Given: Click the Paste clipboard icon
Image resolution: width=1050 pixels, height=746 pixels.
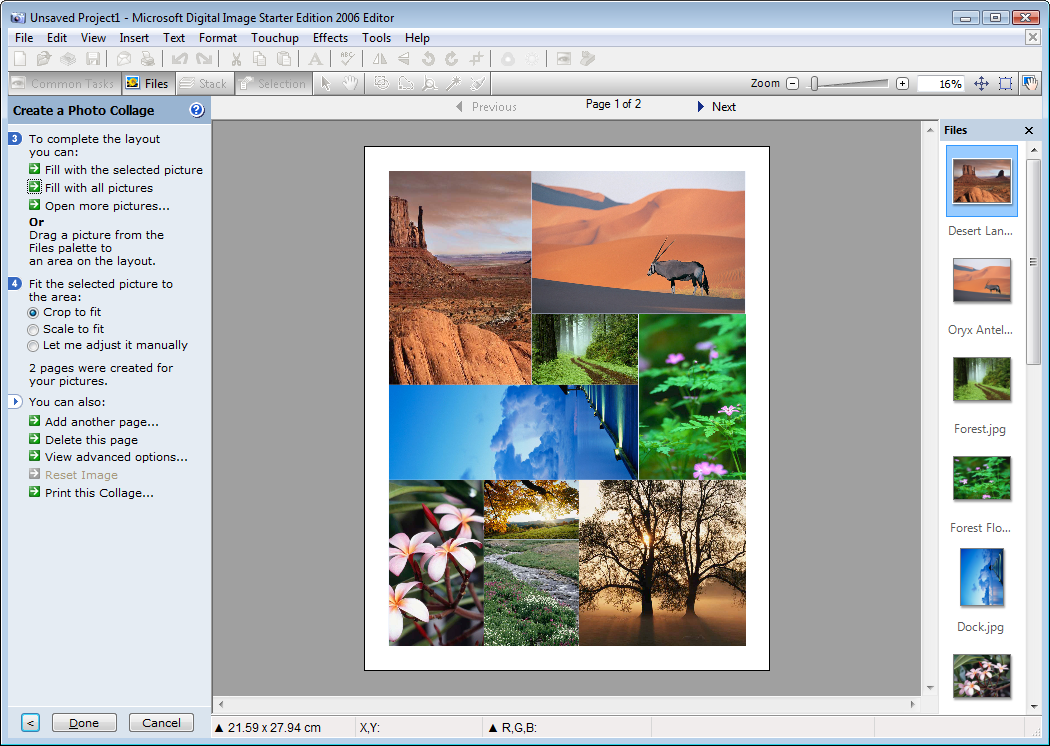Looking at the screenshot, I should point(284,59).
